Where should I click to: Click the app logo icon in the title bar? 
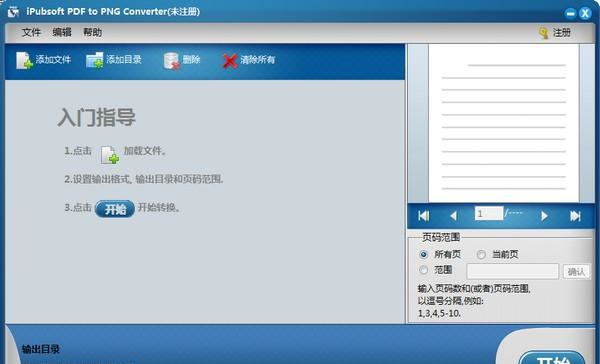13,12
